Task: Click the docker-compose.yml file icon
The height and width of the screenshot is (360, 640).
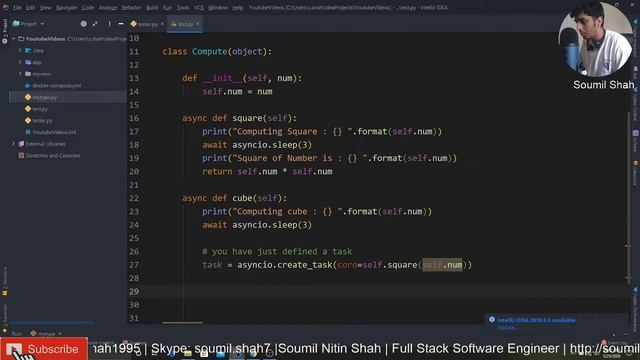Action: 28,86
